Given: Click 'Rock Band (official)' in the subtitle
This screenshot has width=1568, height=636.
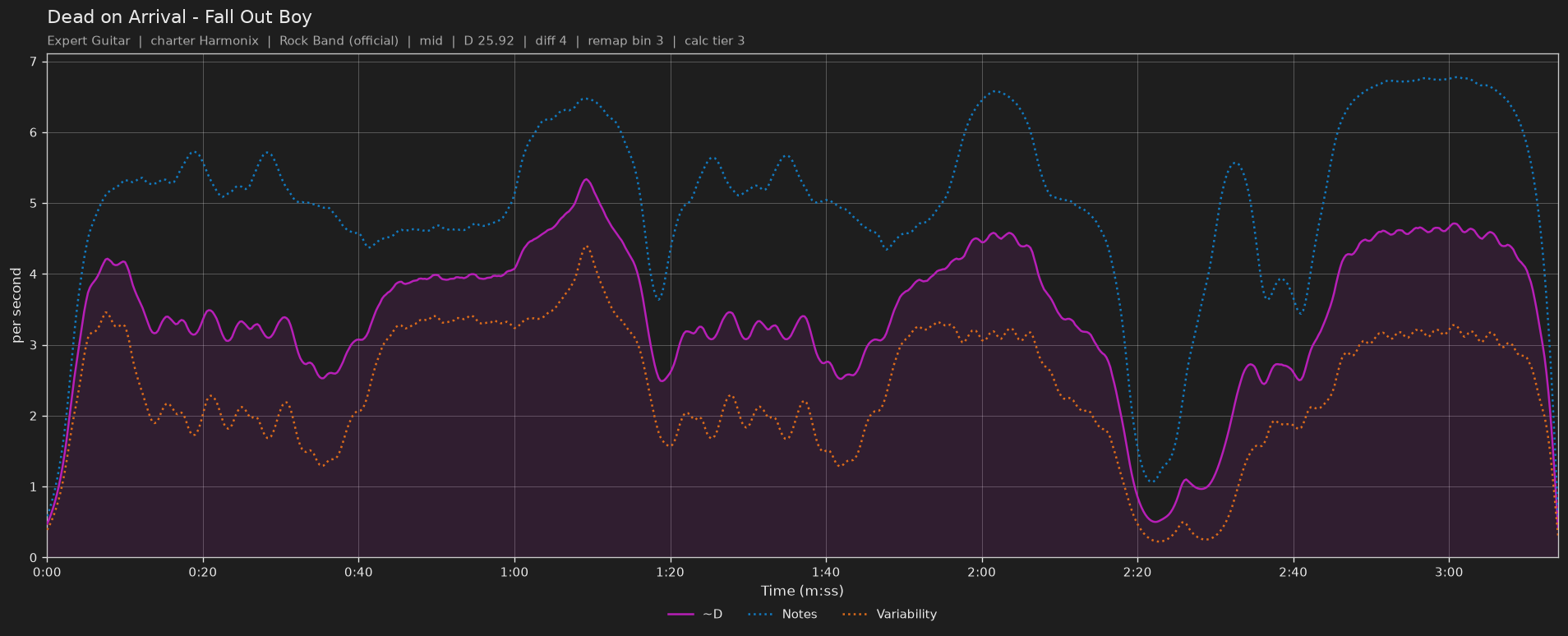Looking at the screenshot, I should point(339,41).
